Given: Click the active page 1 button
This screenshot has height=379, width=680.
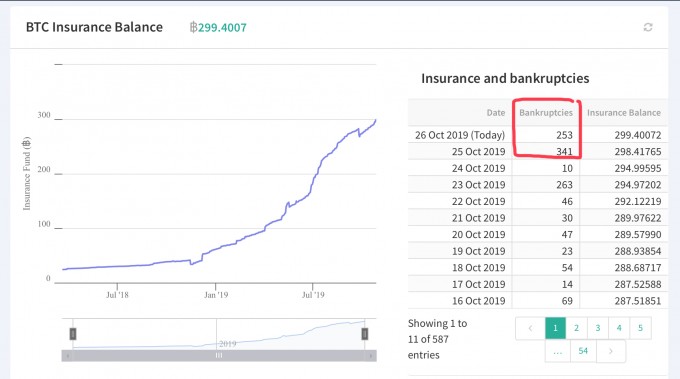Looking at the screenshot, I should pyautogui.click(x=555, y=328).
